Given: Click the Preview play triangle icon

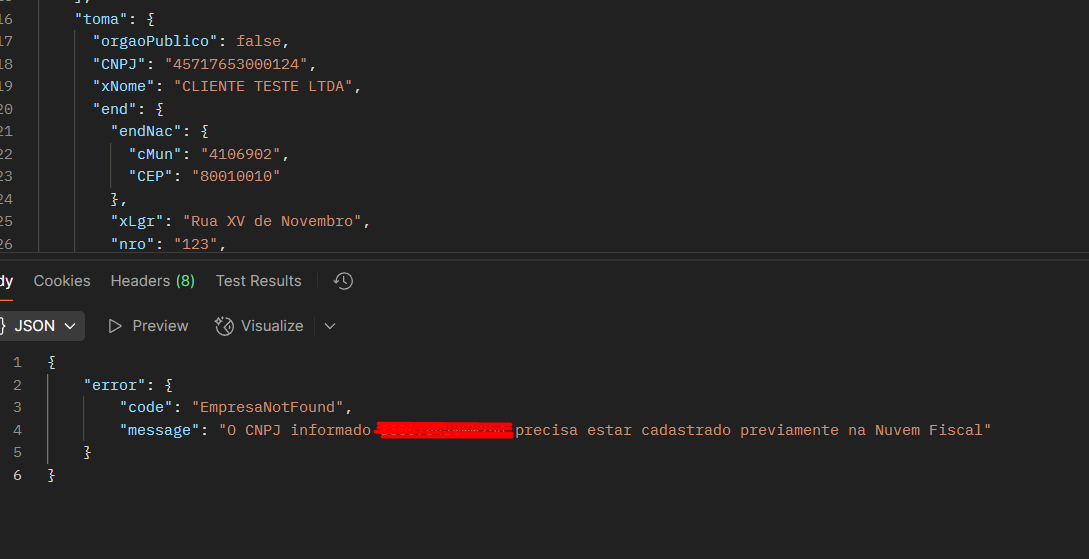Looking at the screenshot, I should tap(115, 326).
